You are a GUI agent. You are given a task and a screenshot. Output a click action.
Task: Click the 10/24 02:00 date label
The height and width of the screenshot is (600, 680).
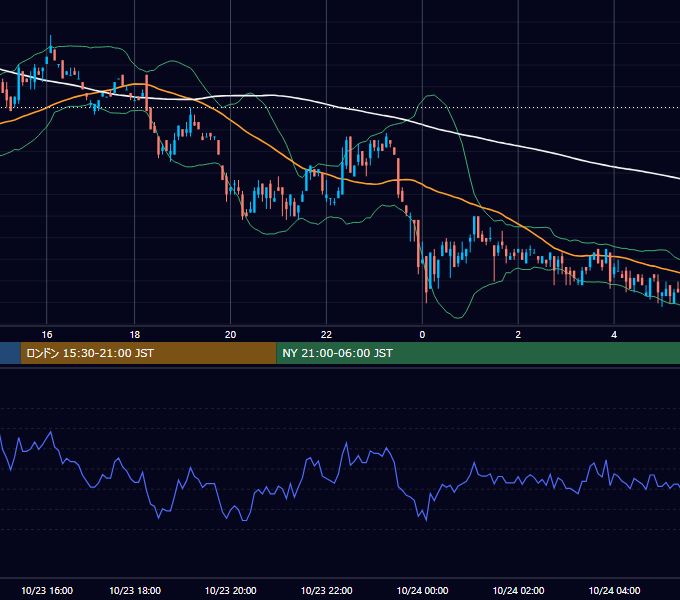coord(518,590)
